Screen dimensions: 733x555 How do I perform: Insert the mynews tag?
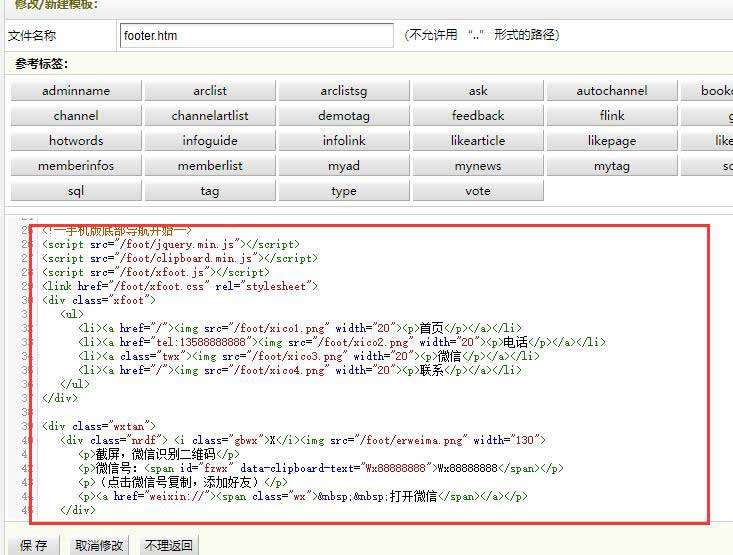tap(478, 166)
